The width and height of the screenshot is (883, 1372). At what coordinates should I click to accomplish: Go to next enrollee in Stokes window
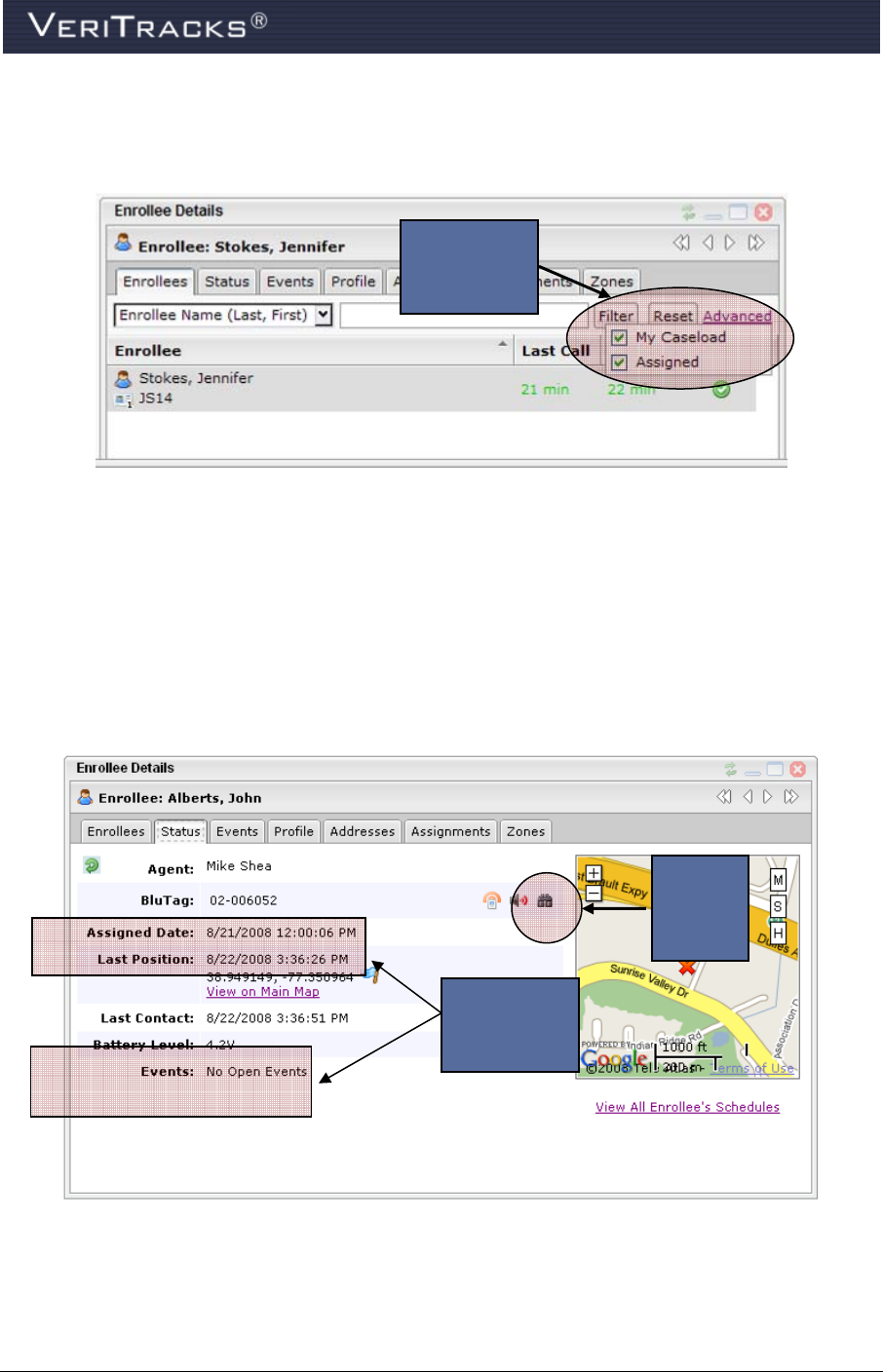[729, 243]
